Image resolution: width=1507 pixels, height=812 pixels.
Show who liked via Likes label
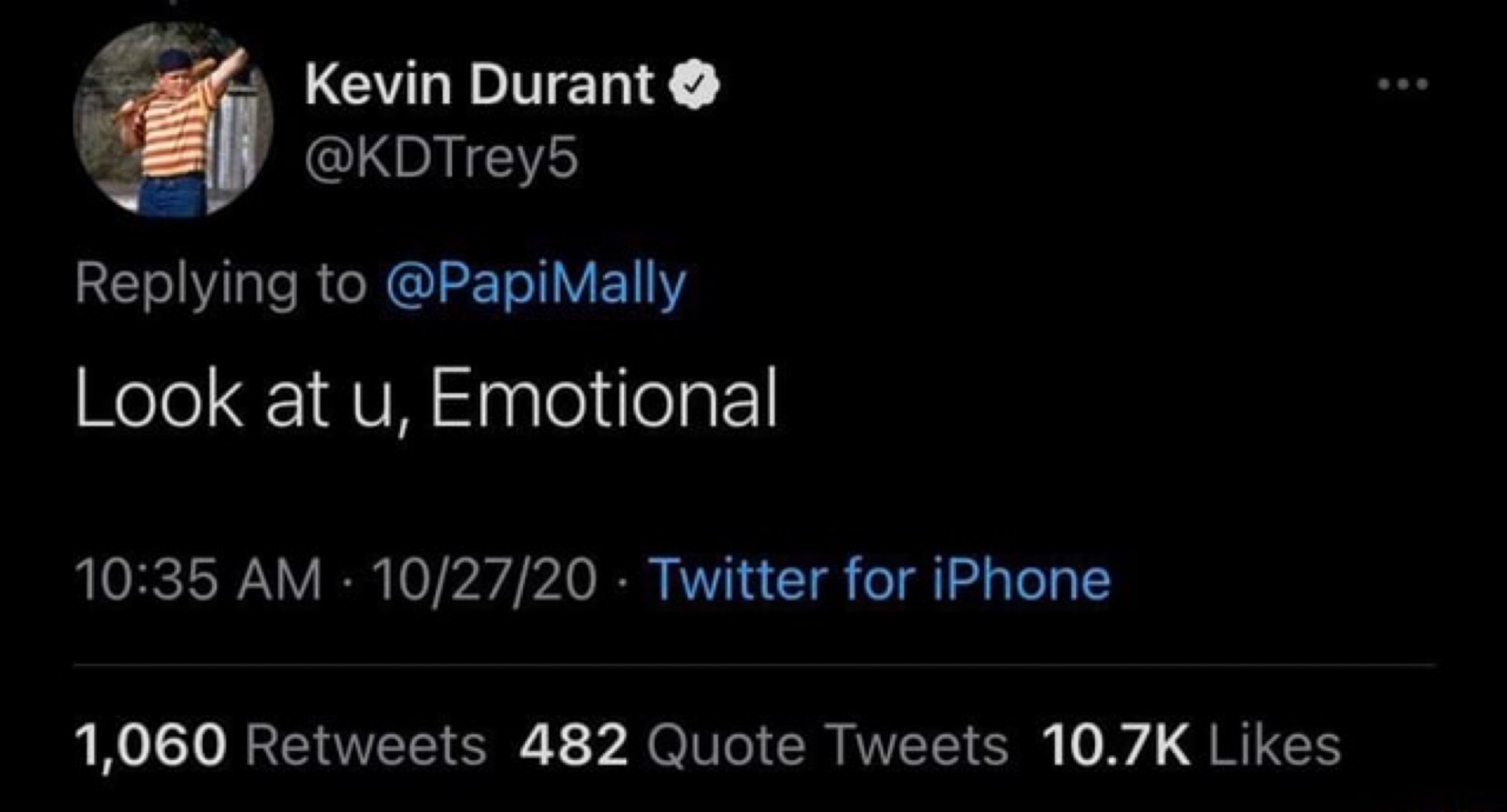point(1275,746)
